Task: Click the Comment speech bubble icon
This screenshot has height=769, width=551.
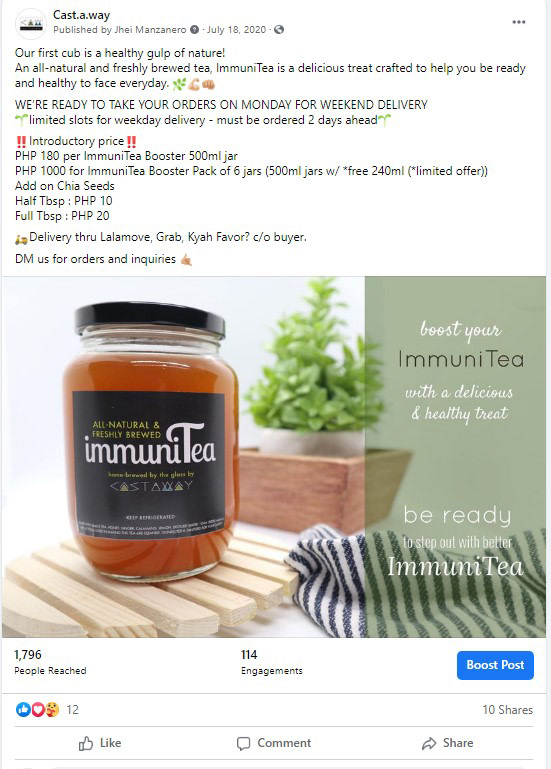Action: tap(243, 743)
